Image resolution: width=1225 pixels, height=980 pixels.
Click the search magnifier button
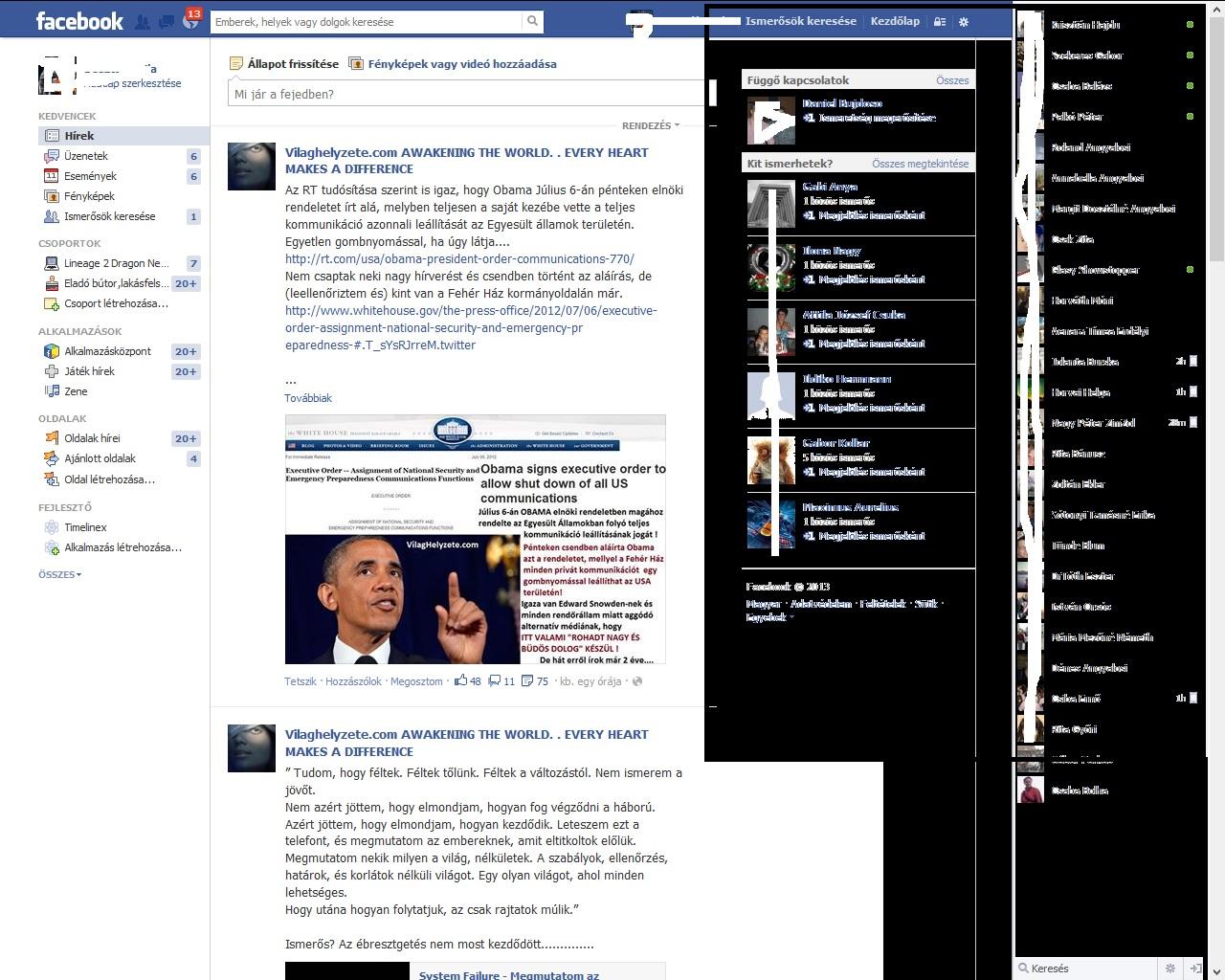(x=533, y=21)
